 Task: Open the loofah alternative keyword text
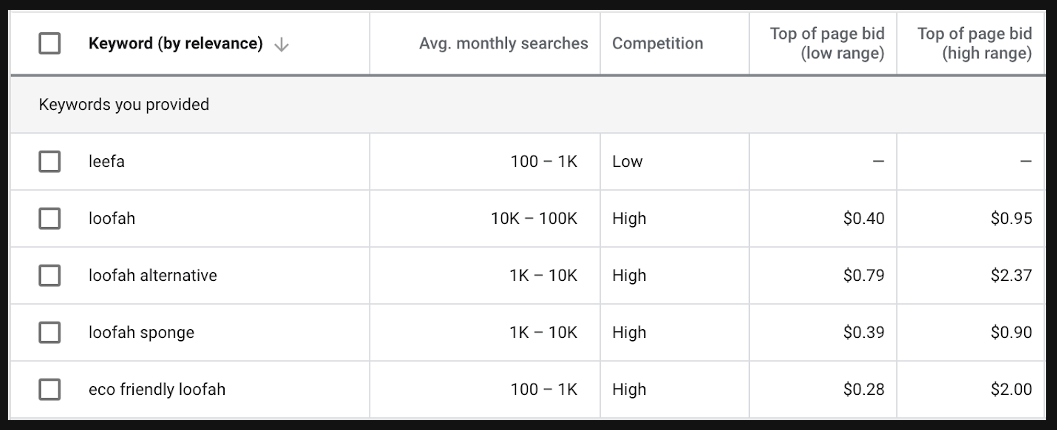pyautogui.click(x=152, y=276)
